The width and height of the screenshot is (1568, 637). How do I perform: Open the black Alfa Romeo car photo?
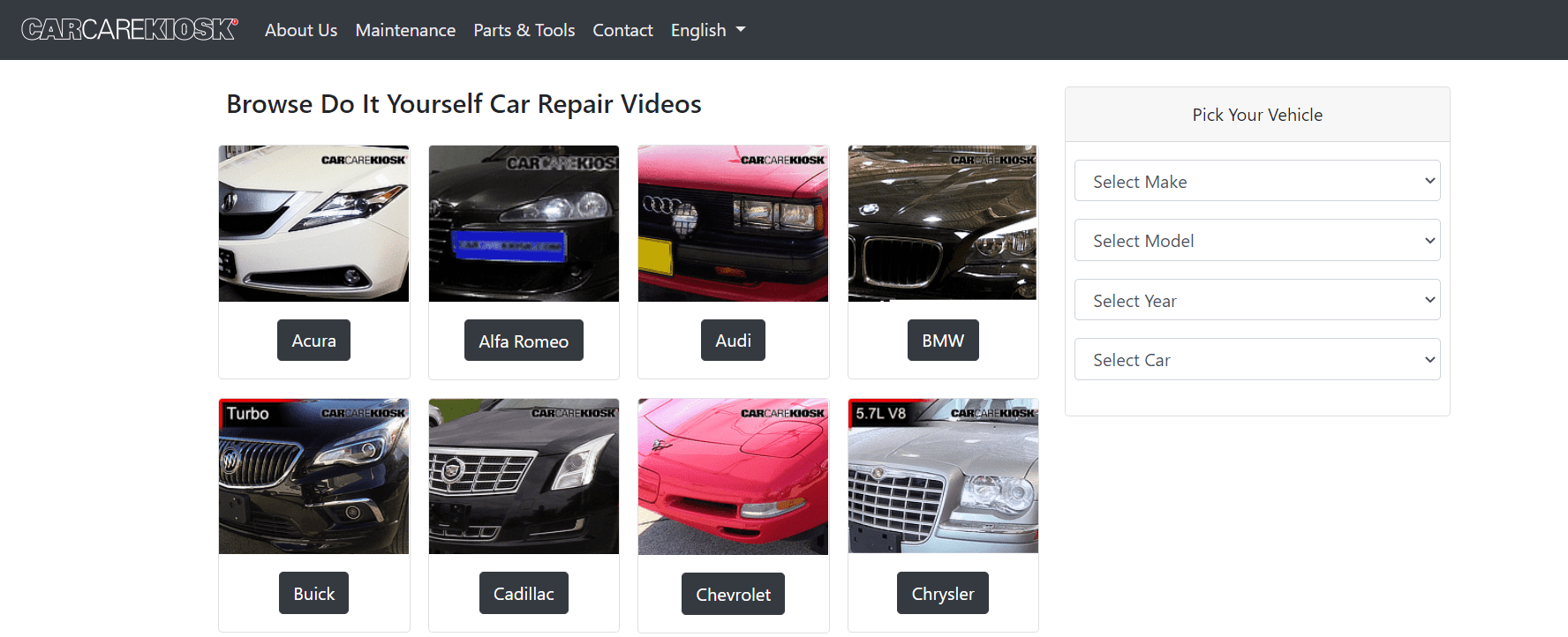click(x=524, y=223)
